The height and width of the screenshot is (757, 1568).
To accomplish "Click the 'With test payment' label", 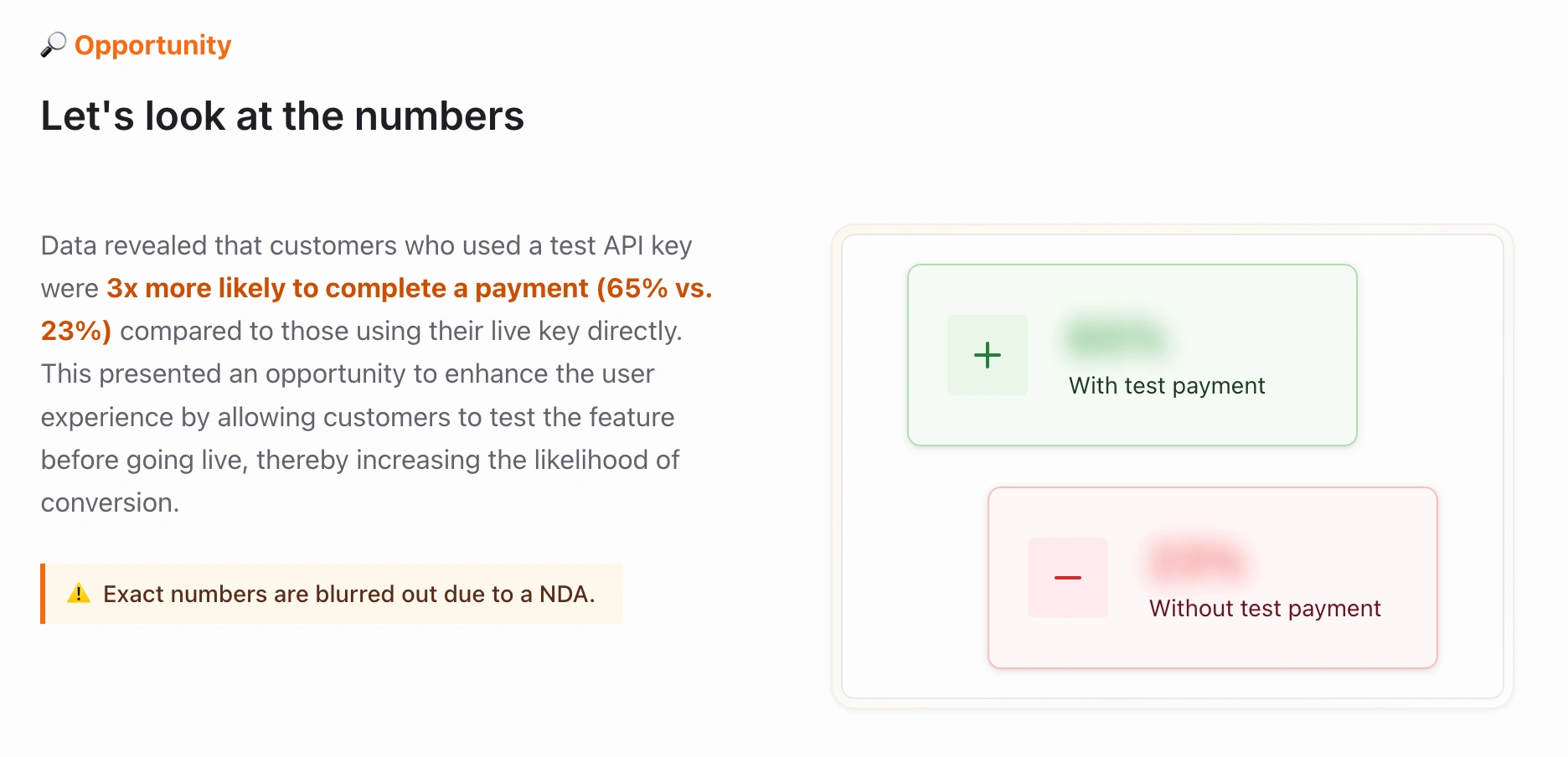I will pyautogui.click(x=1167, y=385).
